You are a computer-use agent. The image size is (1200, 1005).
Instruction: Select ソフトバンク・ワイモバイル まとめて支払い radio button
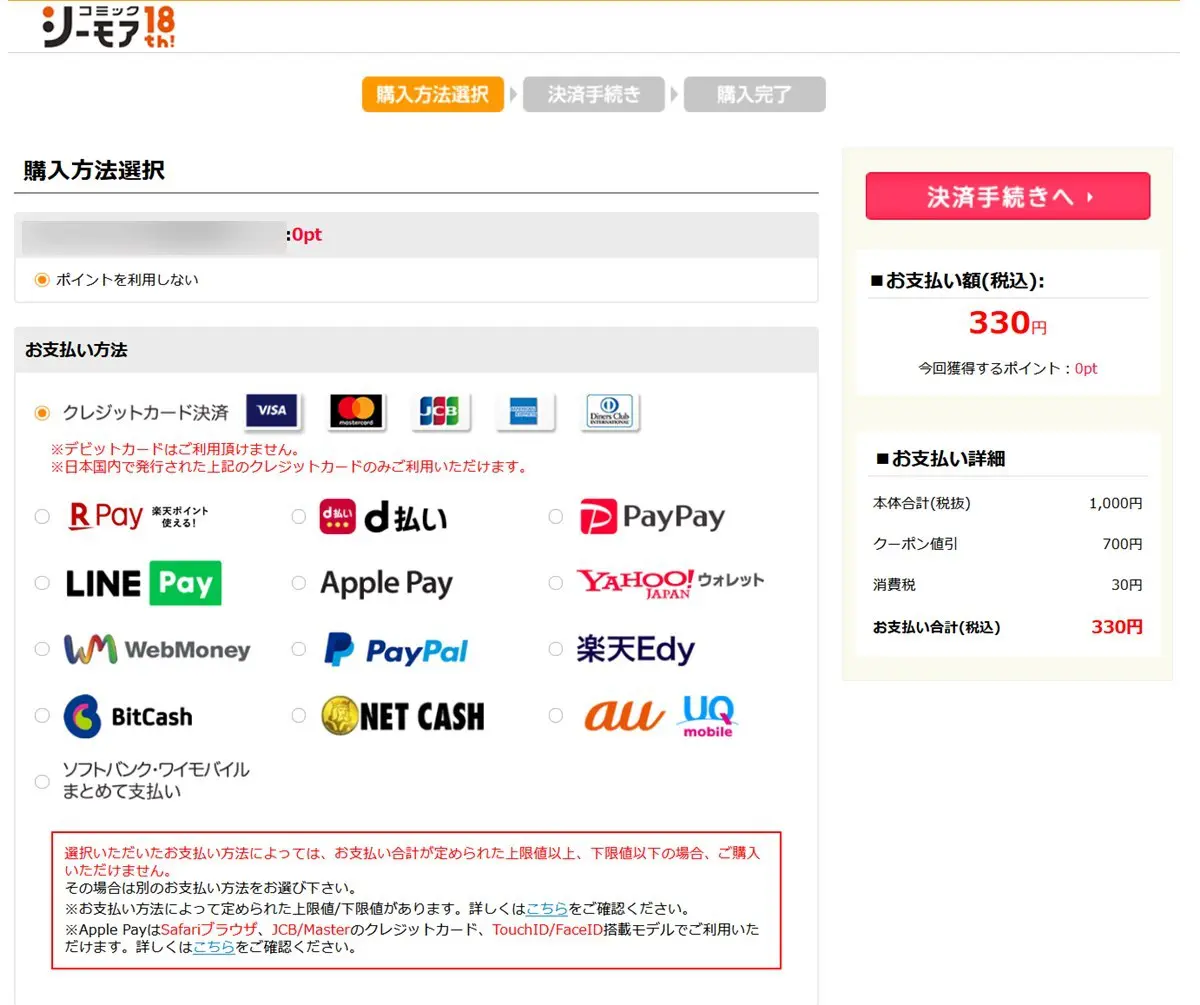pos(42,781)
